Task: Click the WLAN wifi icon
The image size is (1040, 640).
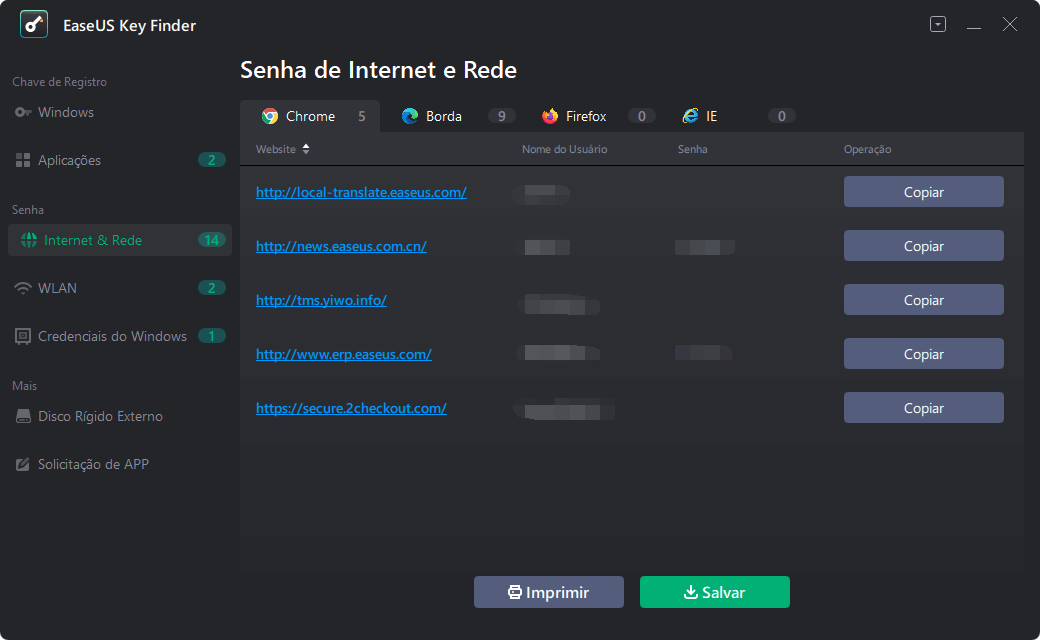Action: [x=23, y=288]
